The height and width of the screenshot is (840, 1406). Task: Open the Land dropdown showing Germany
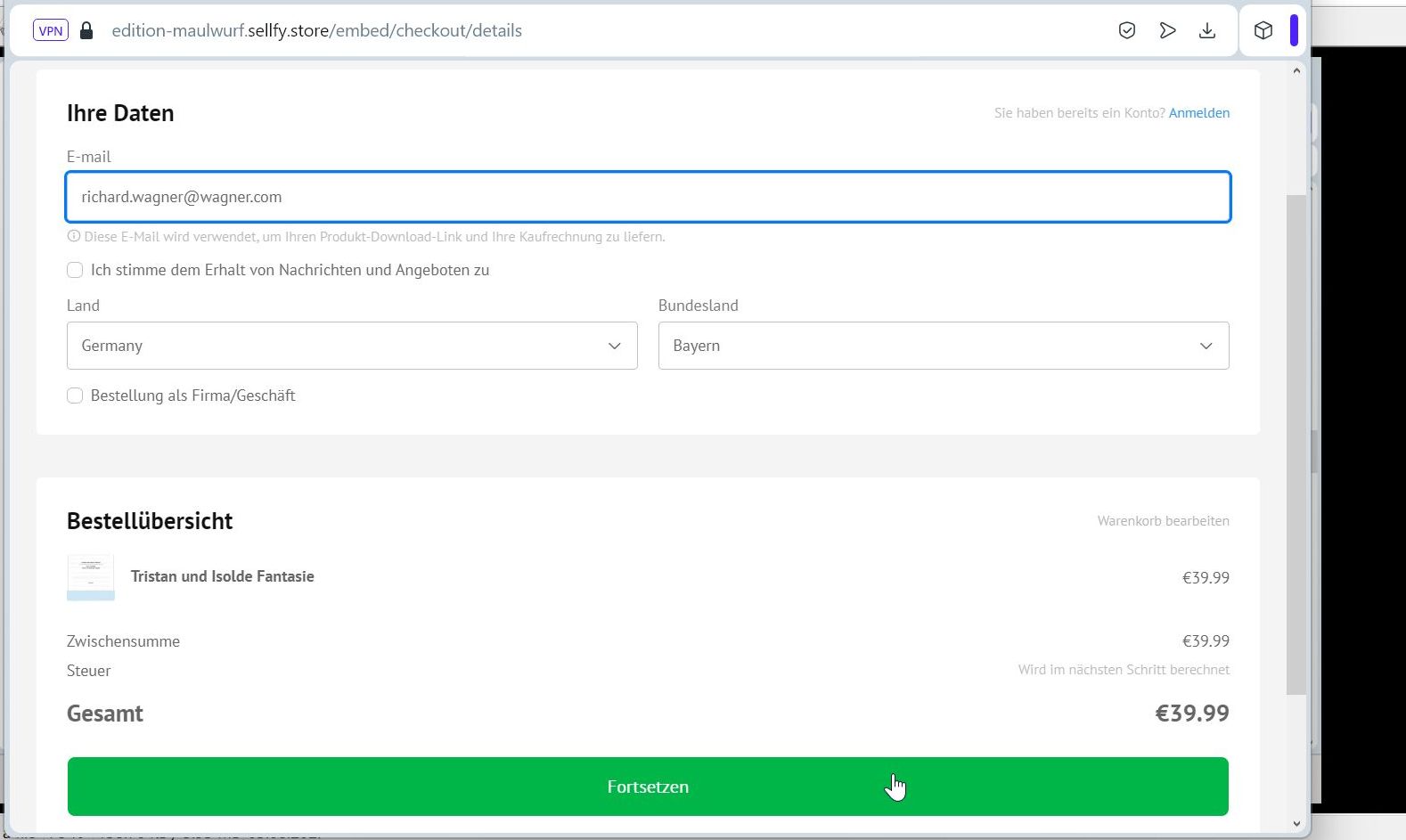[352, 346]
